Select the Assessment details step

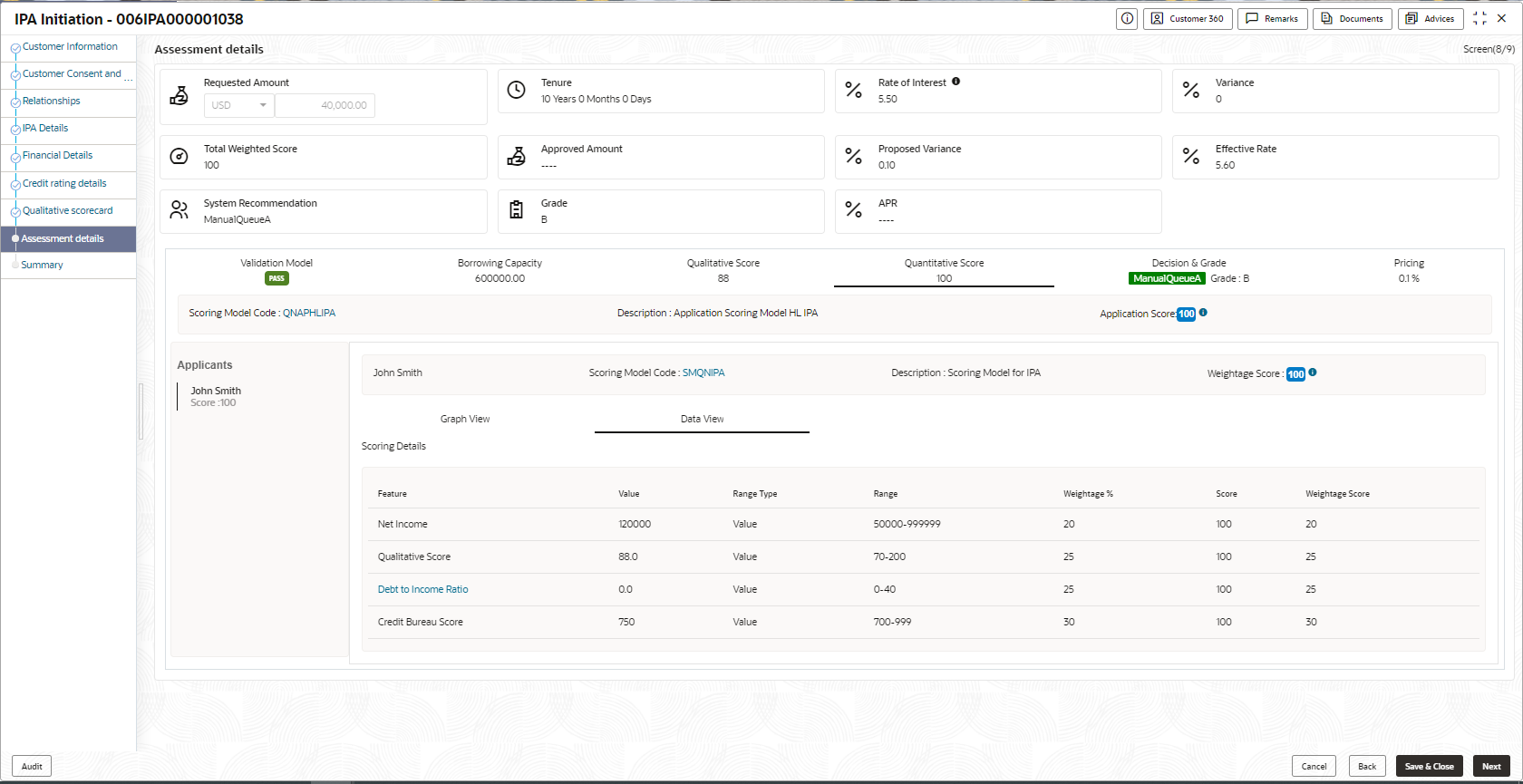click(x=68, y=239)
